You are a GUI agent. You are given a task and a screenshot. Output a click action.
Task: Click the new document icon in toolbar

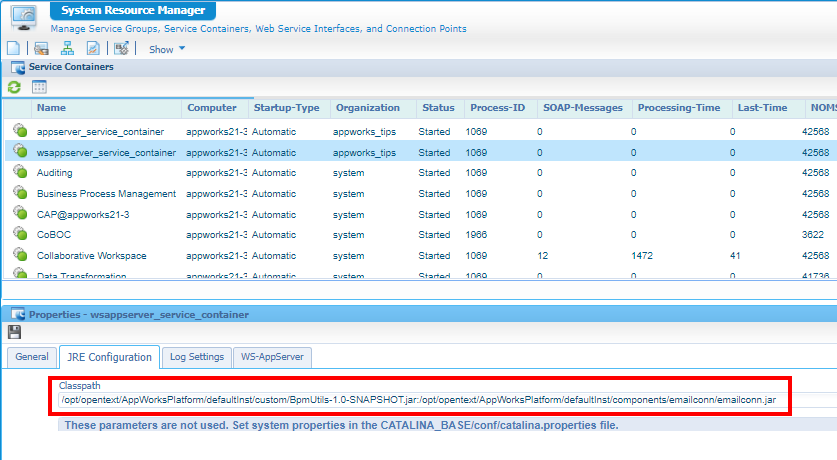[13, 48]
